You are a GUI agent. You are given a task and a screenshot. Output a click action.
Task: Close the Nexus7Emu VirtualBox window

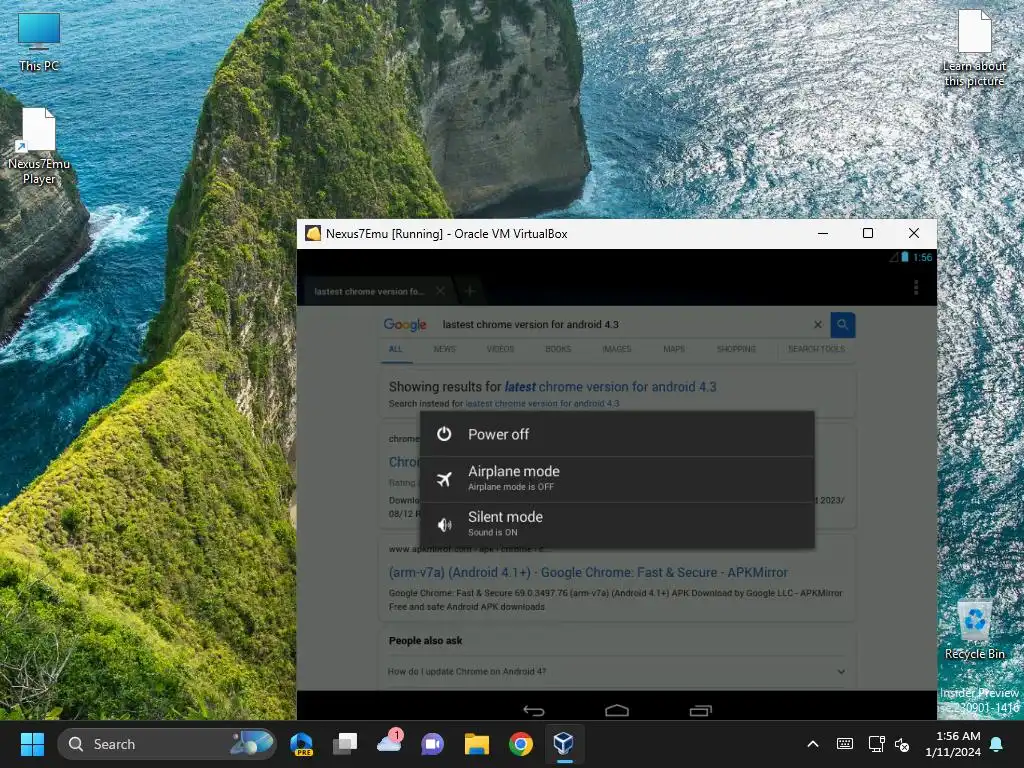914,233
